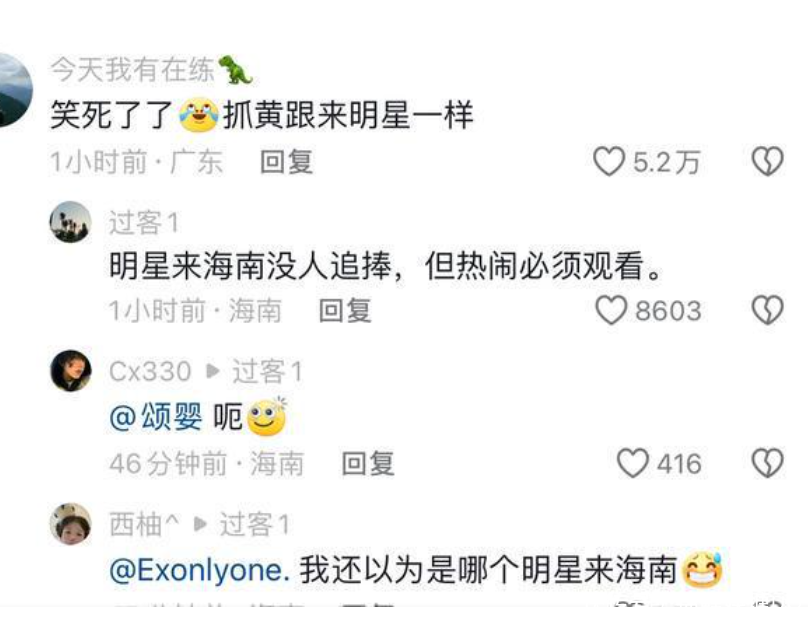Reply to Cx330's 46分钟前 comment
The width and height of the screenshot is (808, 619).
[x=368, y=463]
